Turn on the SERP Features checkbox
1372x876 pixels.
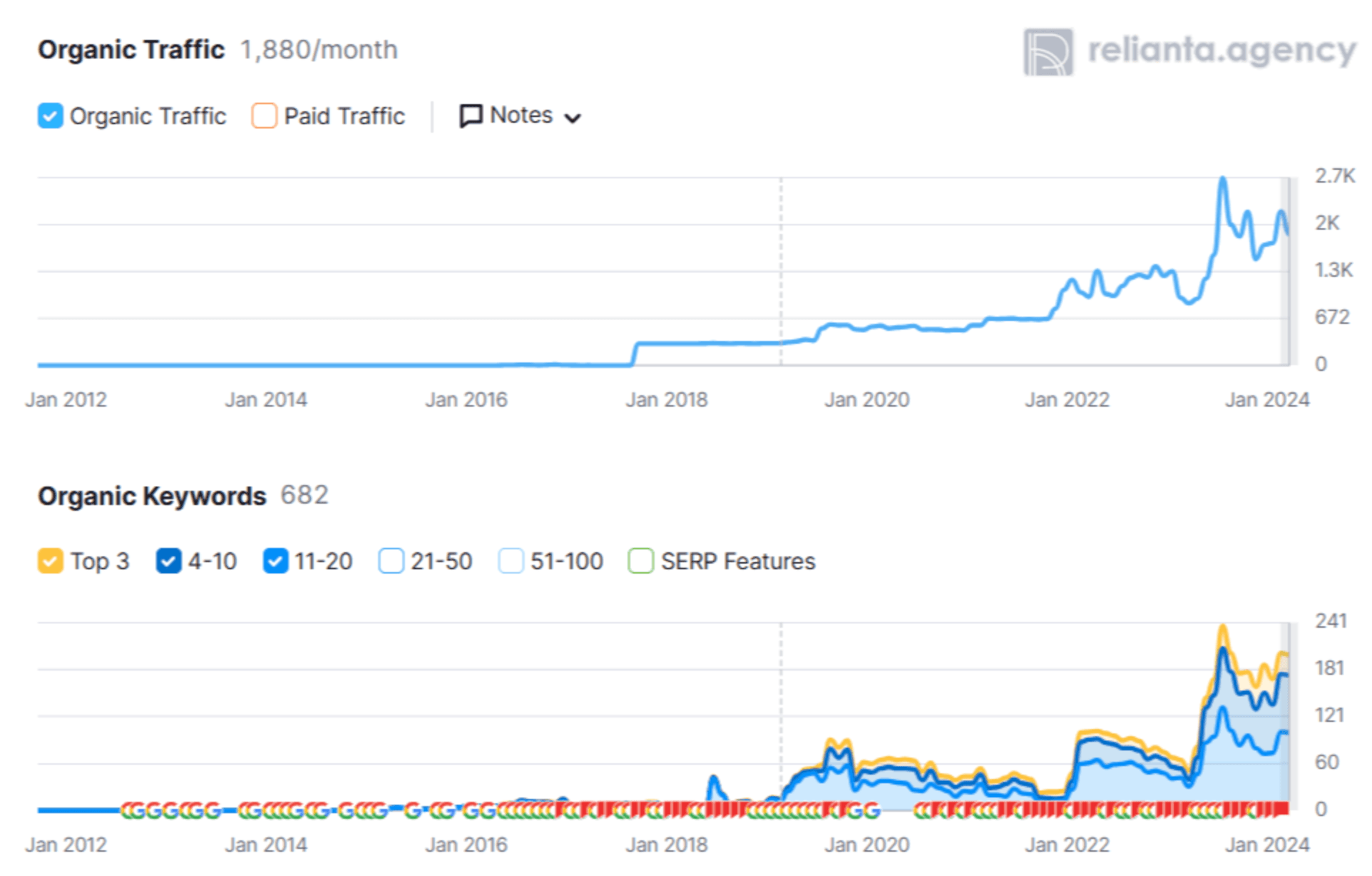tap(640, 561)
